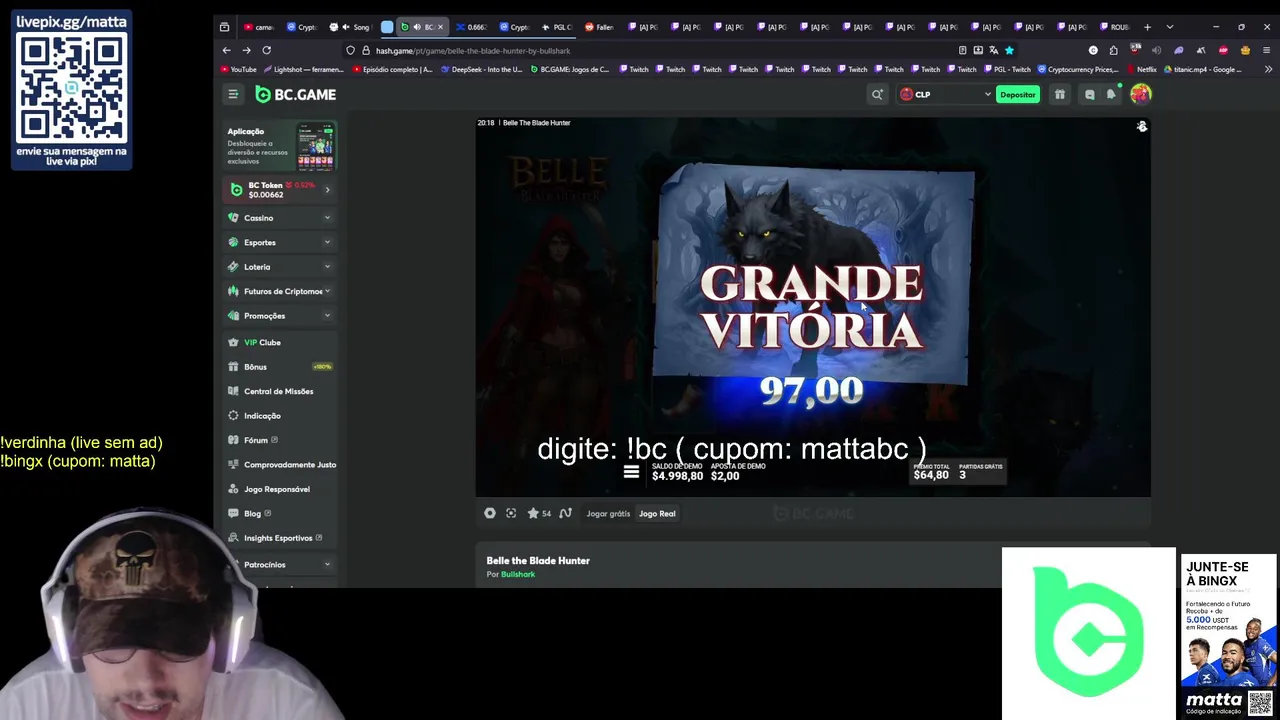Viewport: 1280px width, 720px height.
Task: Switch to the ROUB browser tab
Action: coord(1113,27)
